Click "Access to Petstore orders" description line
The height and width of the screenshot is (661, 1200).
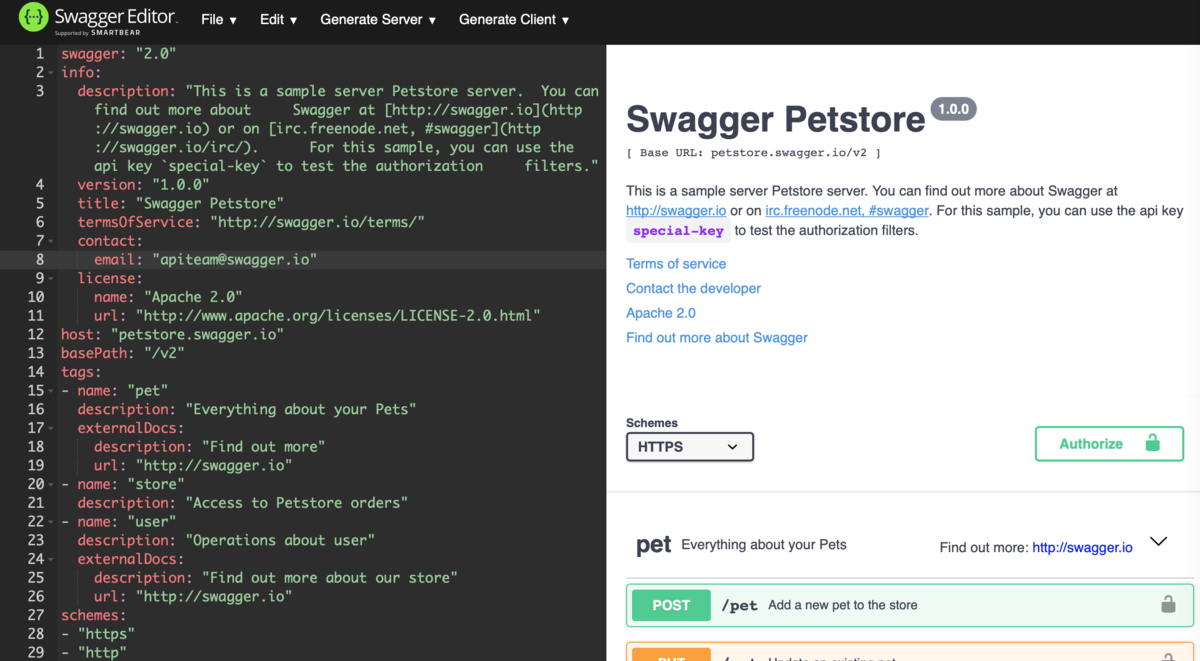(x=243, y=503)
